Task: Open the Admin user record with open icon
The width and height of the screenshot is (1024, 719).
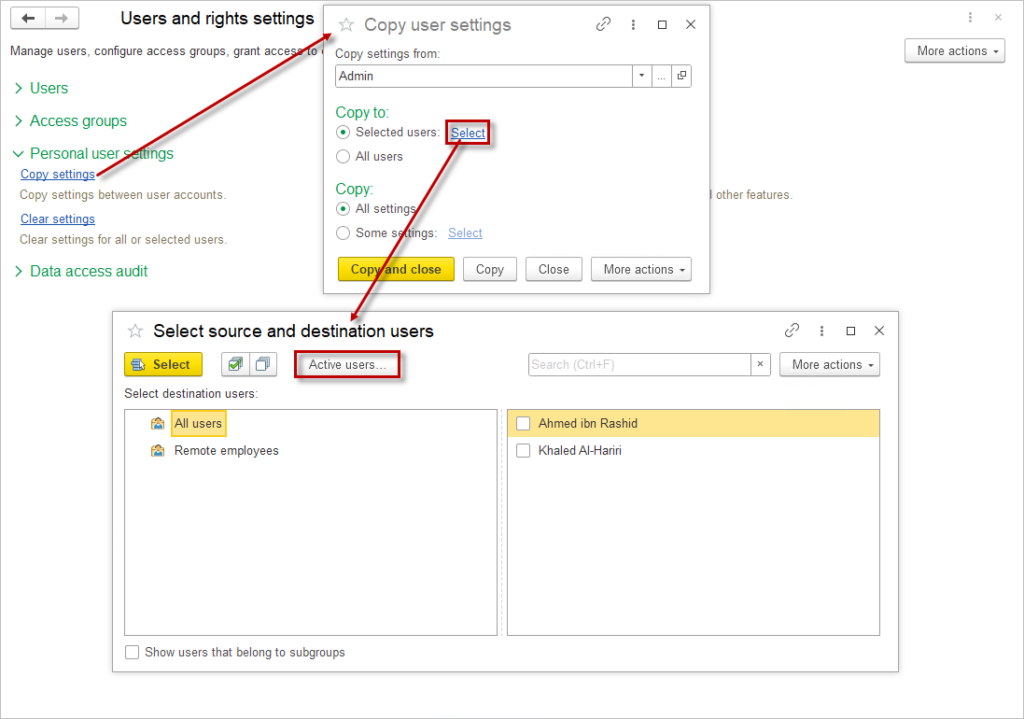Action: (x=682, y=76)
